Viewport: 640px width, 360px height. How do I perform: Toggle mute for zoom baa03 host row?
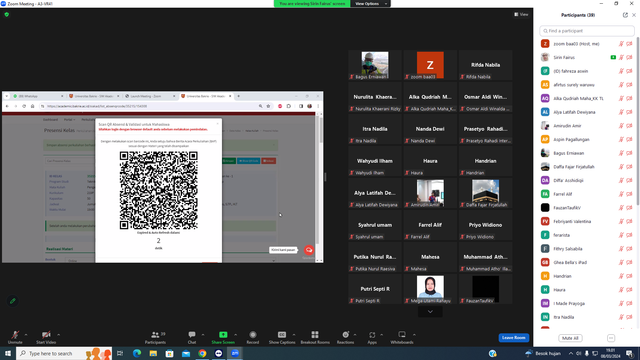[x=621, y=44]
